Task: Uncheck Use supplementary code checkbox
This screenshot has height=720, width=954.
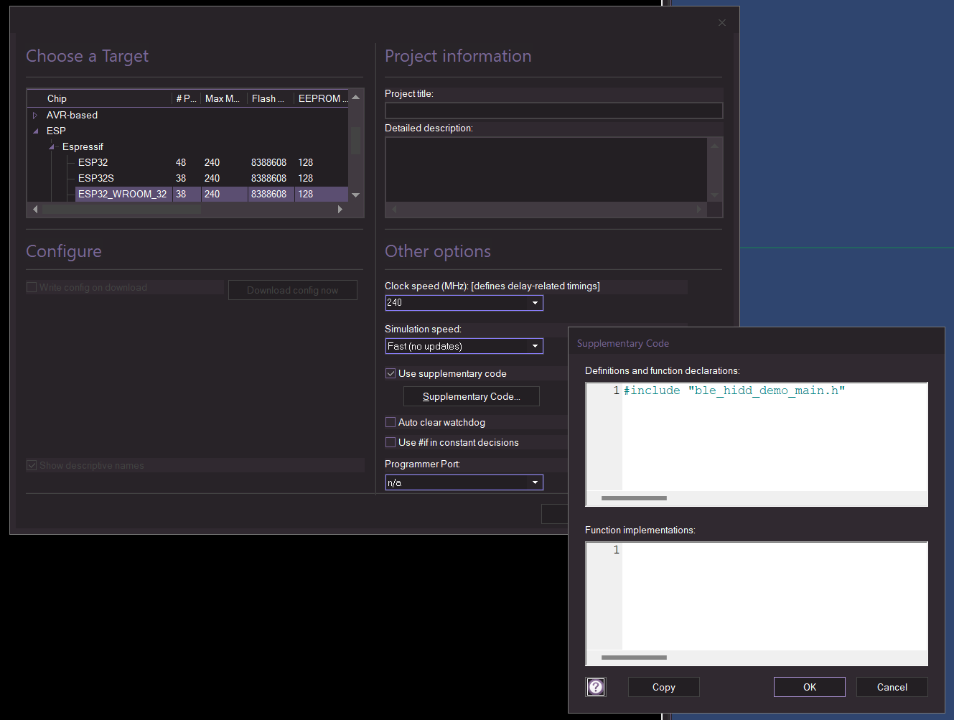Action: [x=391, y=373]
